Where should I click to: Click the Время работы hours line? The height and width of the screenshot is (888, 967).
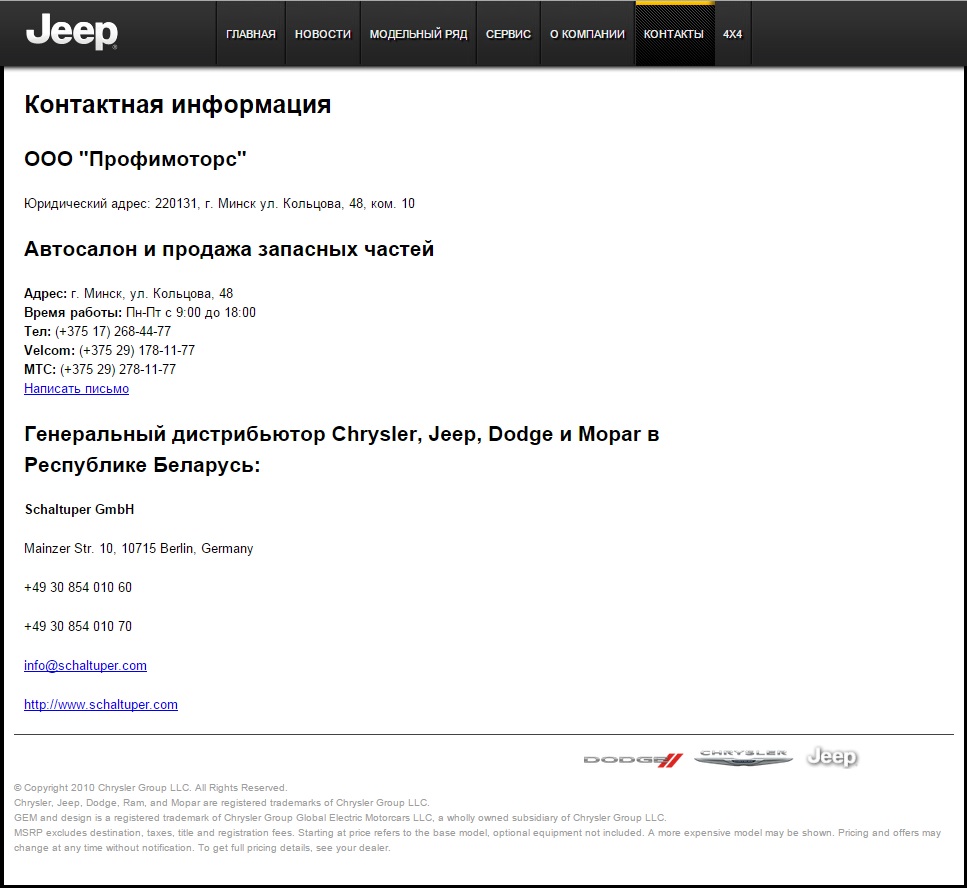[x=139, y=313]
